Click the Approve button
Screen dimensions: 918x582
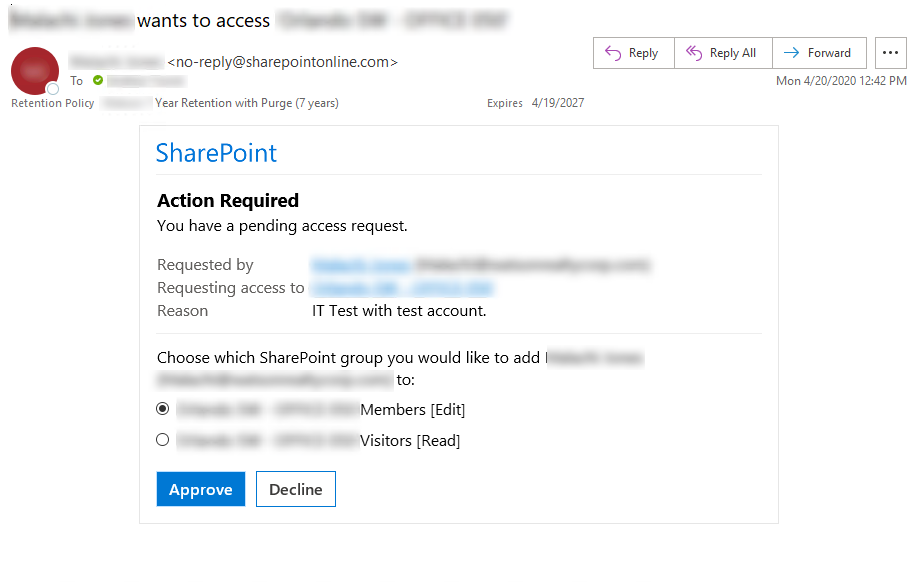(x=200, y=489)
